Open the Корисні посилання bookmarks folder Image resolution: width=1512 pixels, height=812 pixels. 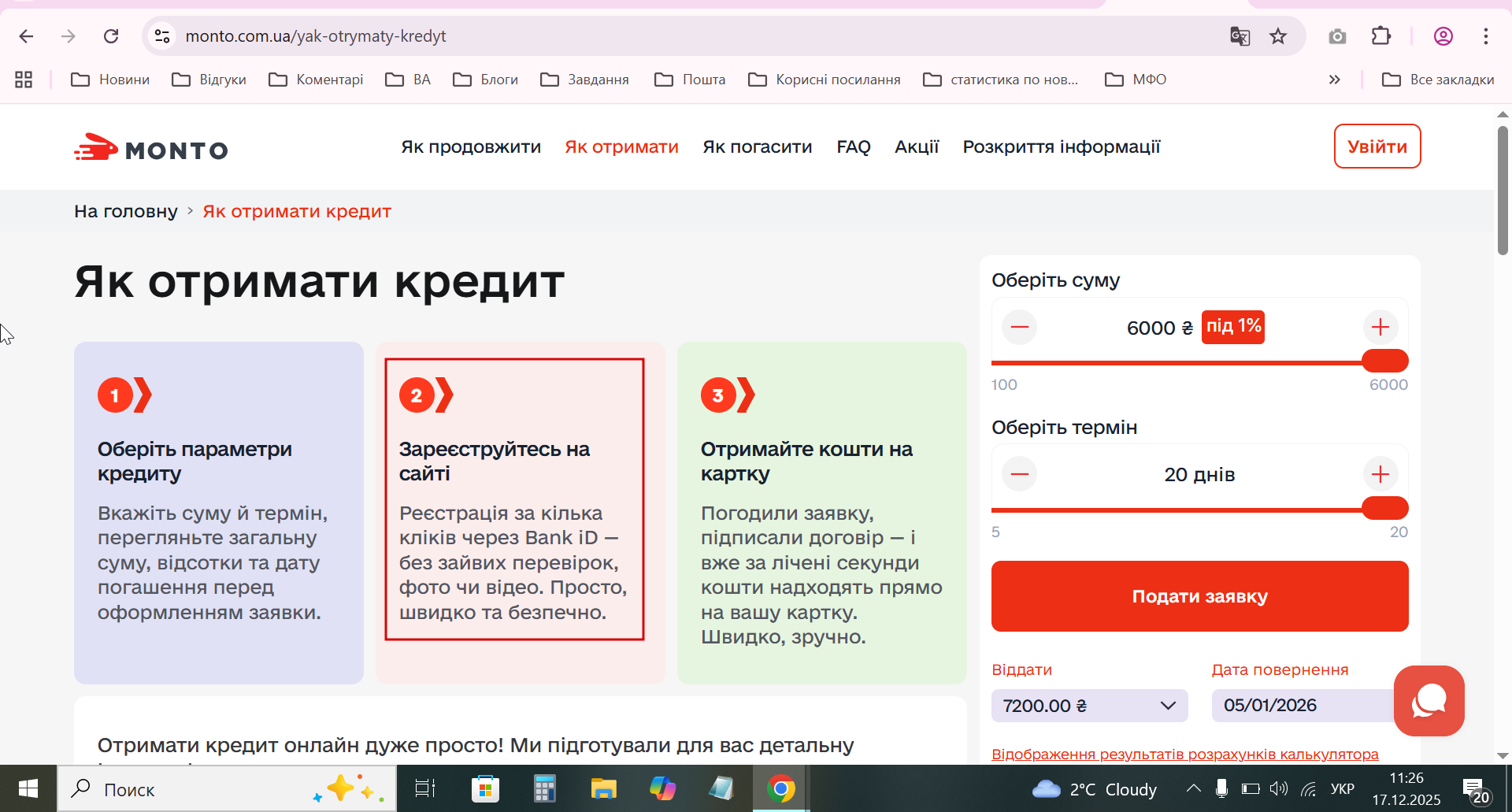pos(825,80)
